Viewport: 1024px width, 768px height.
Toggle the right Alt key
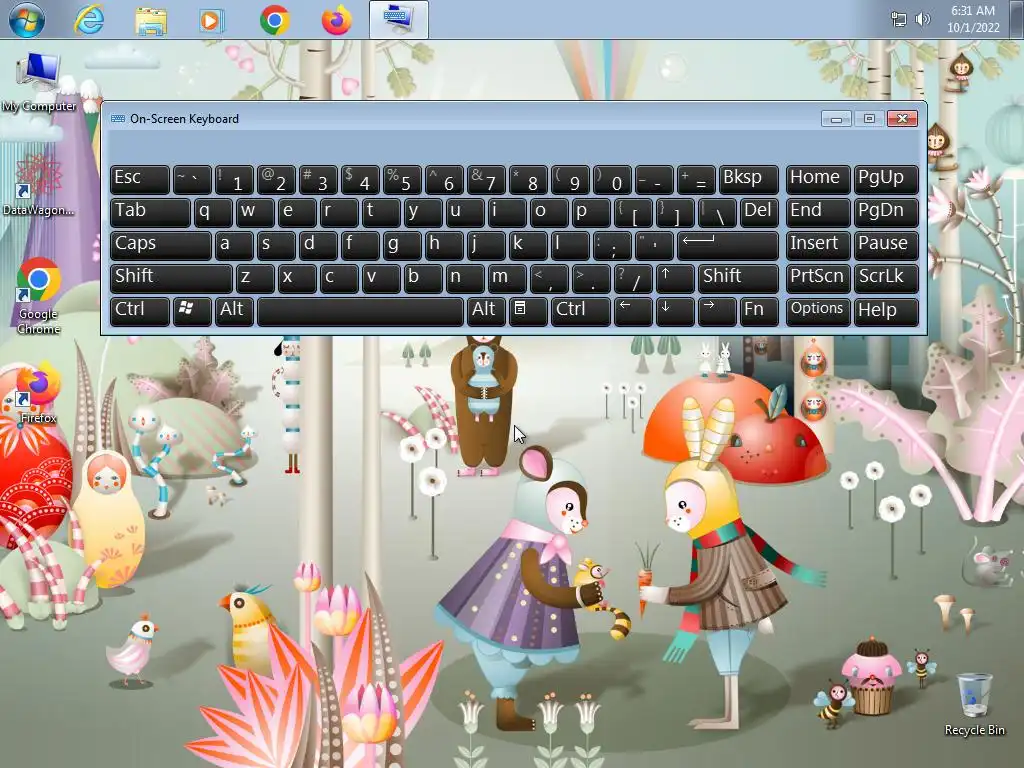[x=486, y=311]
